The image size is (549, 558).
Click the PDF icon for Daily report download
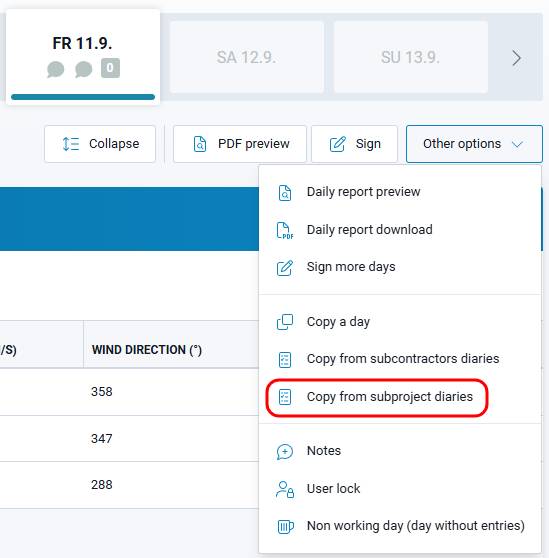tap(285, 231)
